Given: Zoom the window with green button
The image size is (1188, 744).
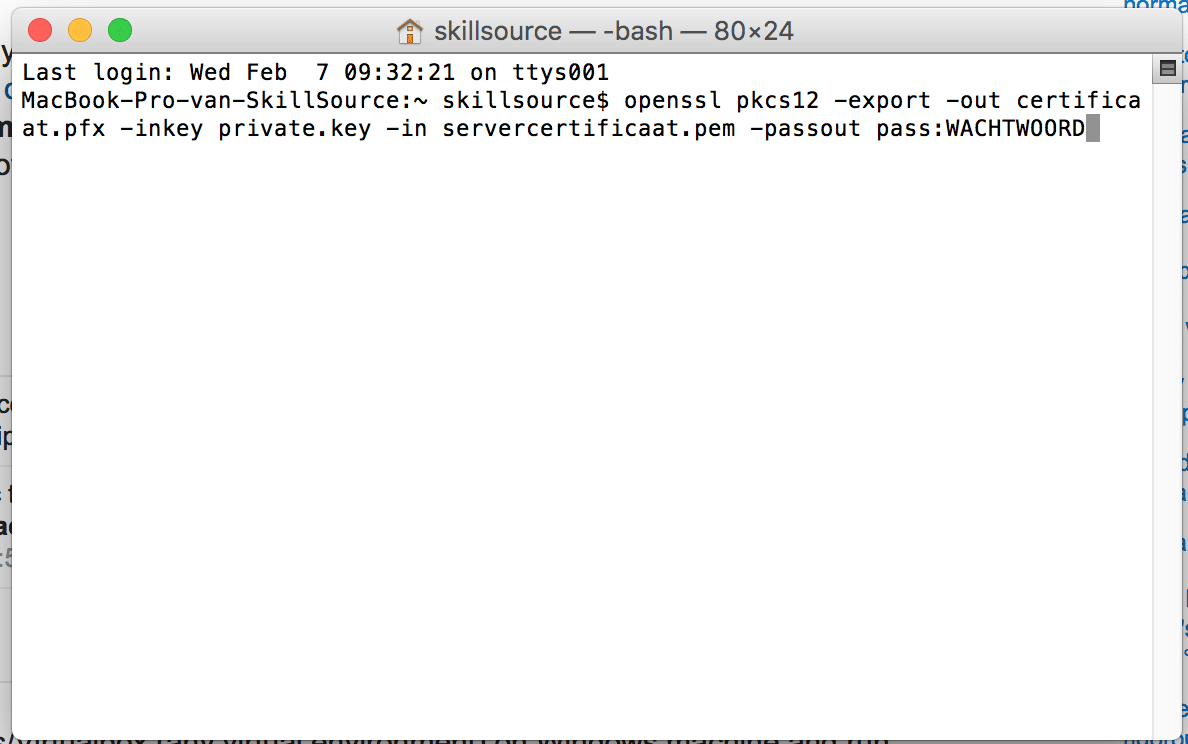Looking at the screenshot, I should pos(120,30).
